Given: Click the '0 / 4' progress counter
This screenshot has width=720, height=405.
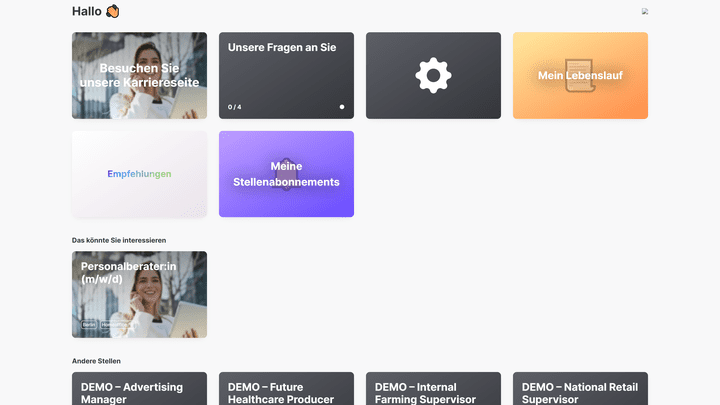Looking at the screenshot, I should click(234, 107).
